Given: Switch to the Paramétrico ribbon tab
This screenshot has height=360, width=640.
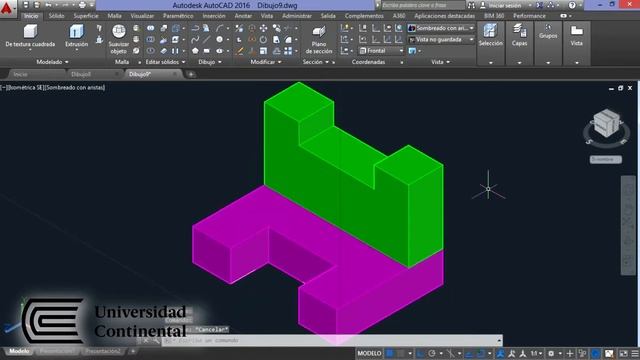Looking at the screenshot, I should tap(178, 16).
